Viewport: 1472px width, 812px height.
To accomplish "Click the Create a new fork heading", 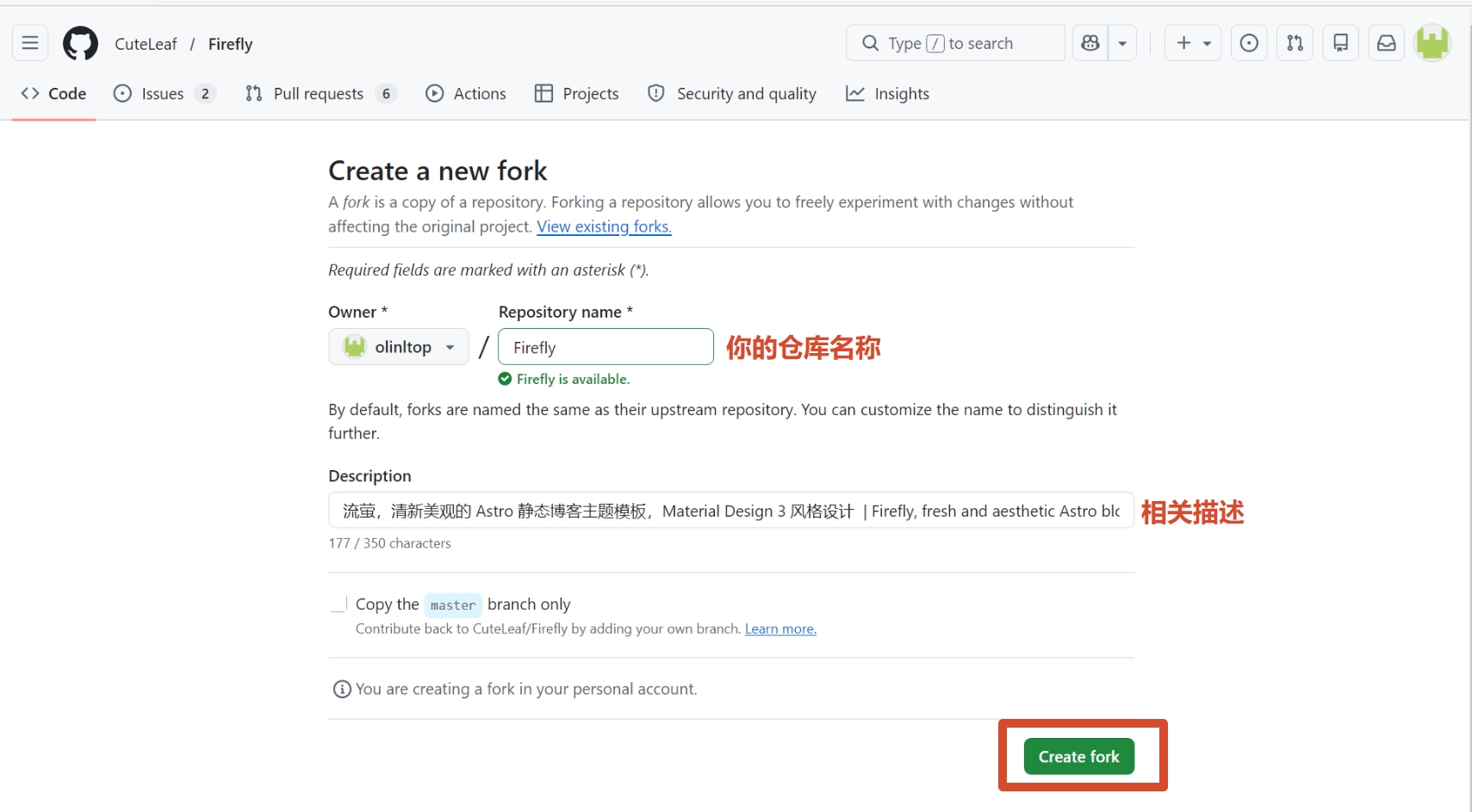I will click(x=438, y=170).
